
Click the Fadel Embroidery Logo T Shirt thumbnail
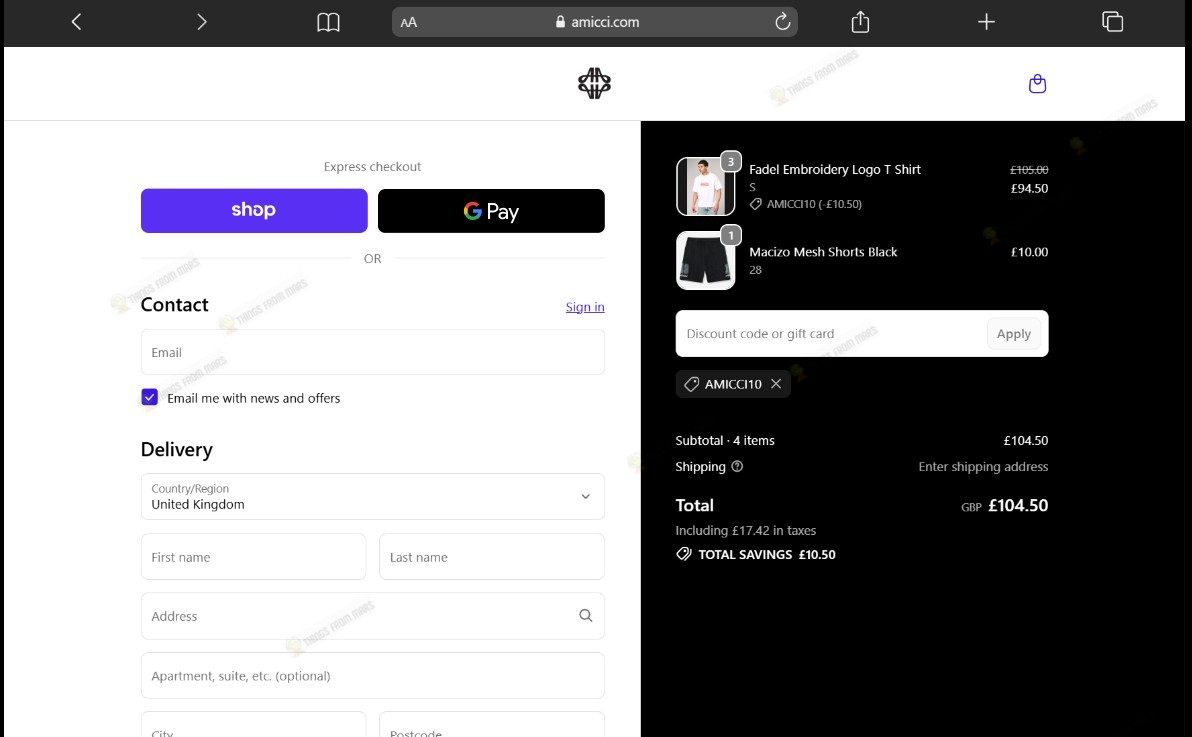click(x=705, y=186)
